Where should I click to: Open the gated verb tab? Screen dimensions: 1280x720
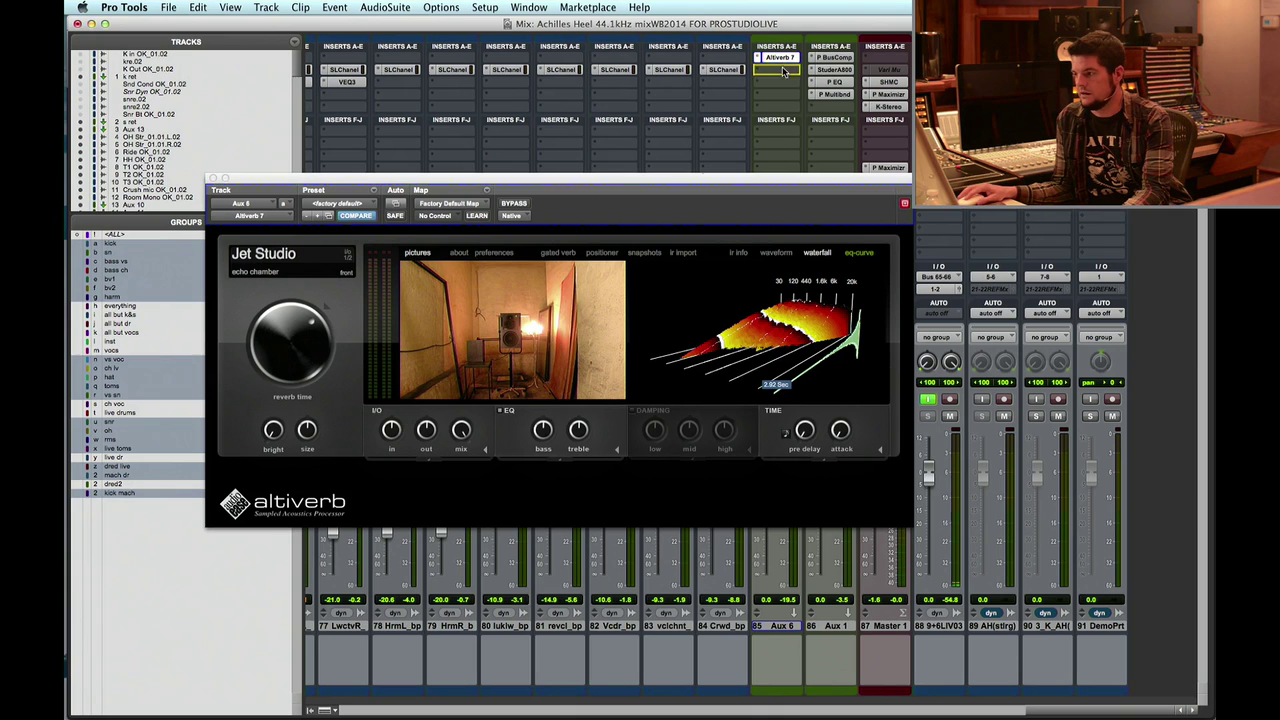coord(558,253)
